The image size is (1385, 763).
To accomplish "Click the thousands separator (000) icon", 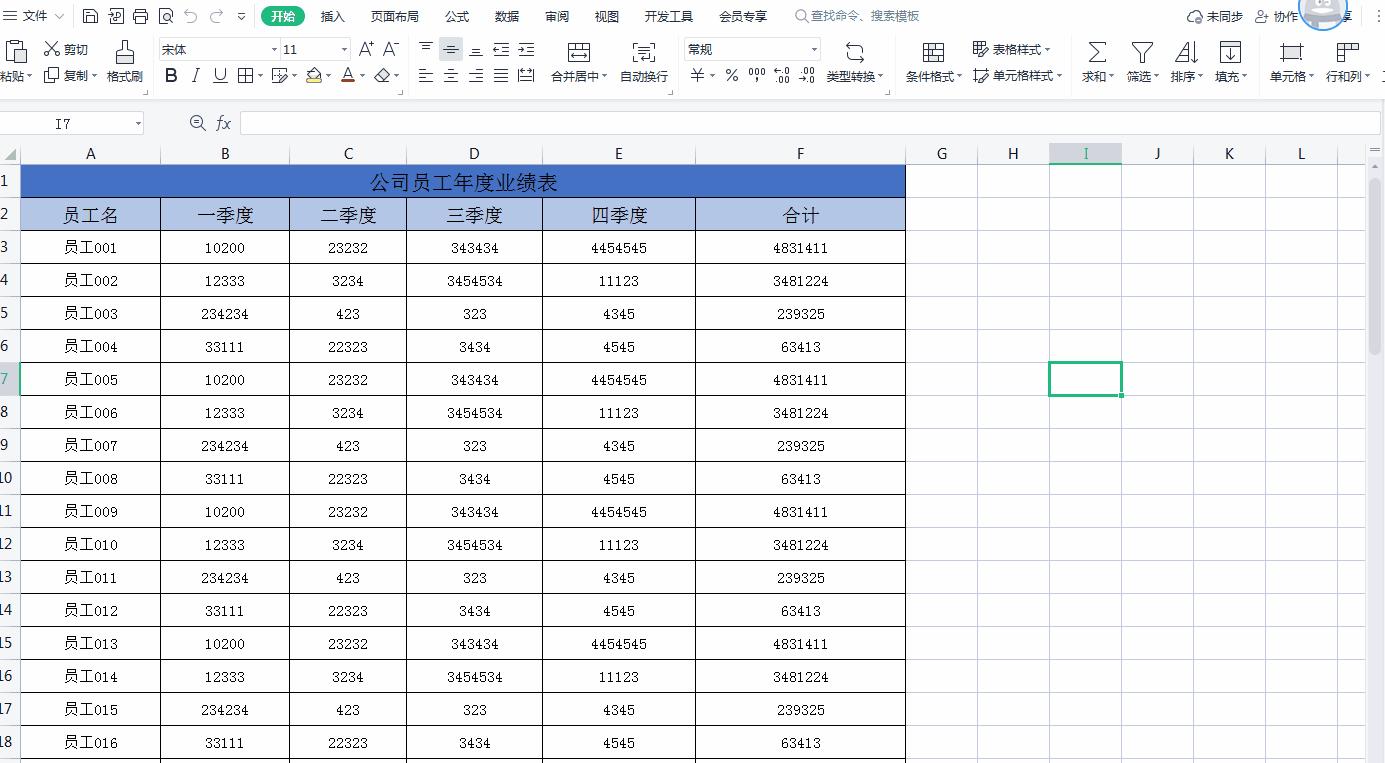I will [x=757, y=75].
